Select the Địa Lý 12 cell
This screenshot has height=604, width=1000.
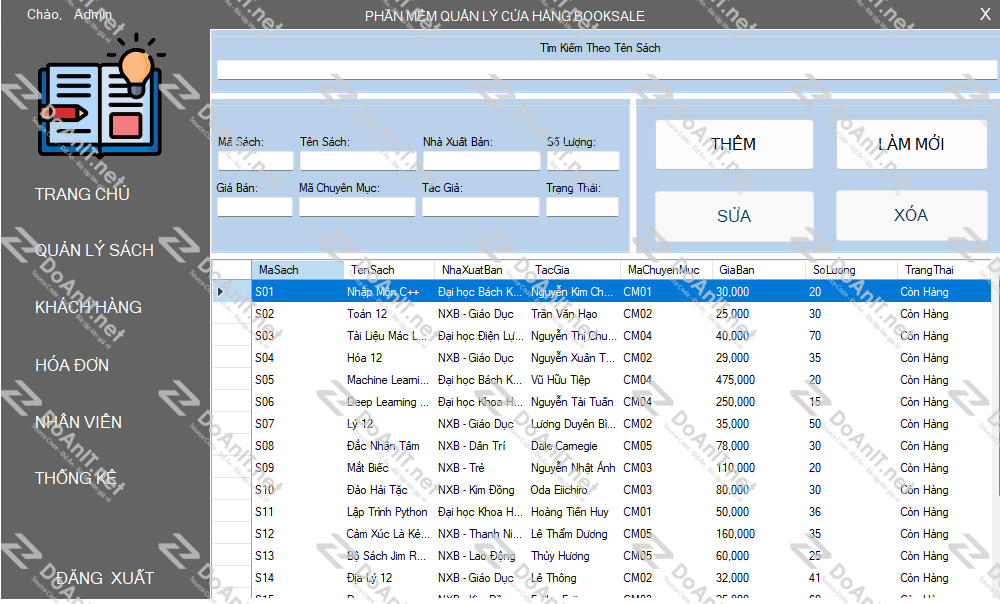click(x=388, y=578)
